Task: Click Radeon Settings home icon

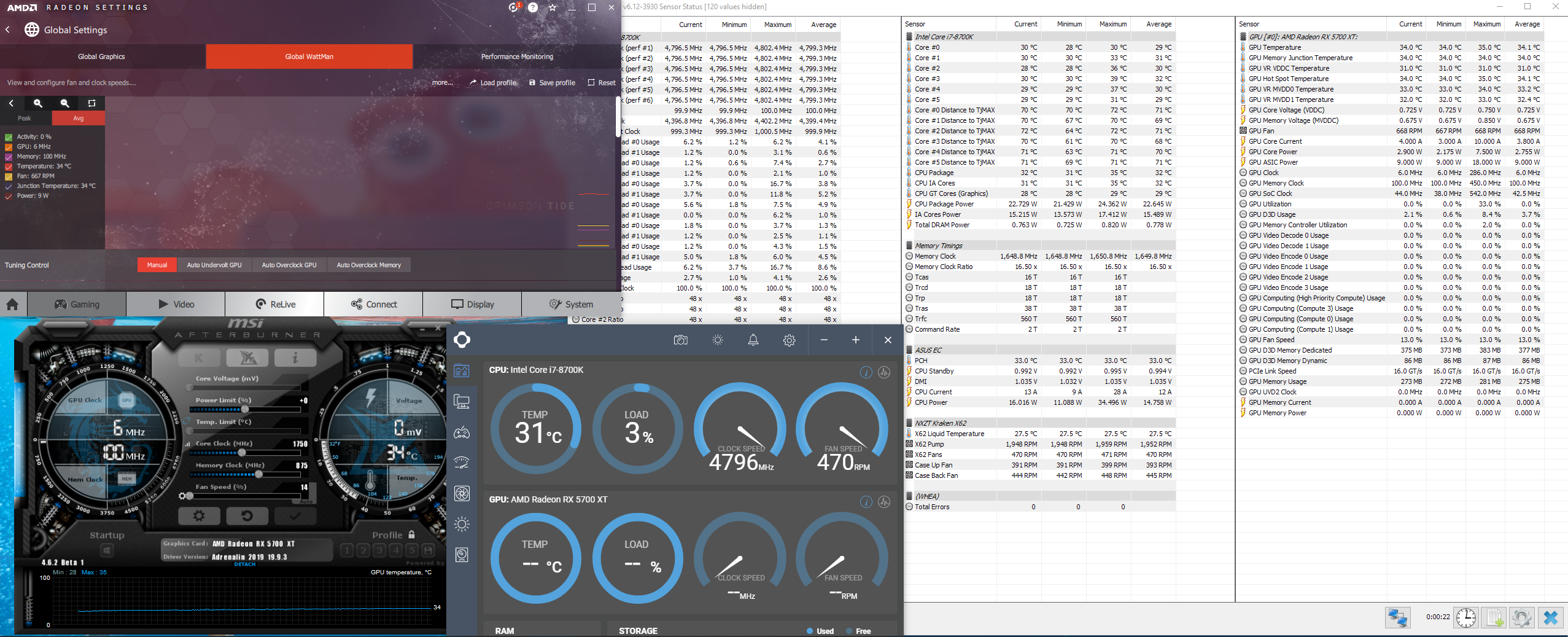Action: coord(12,304)
